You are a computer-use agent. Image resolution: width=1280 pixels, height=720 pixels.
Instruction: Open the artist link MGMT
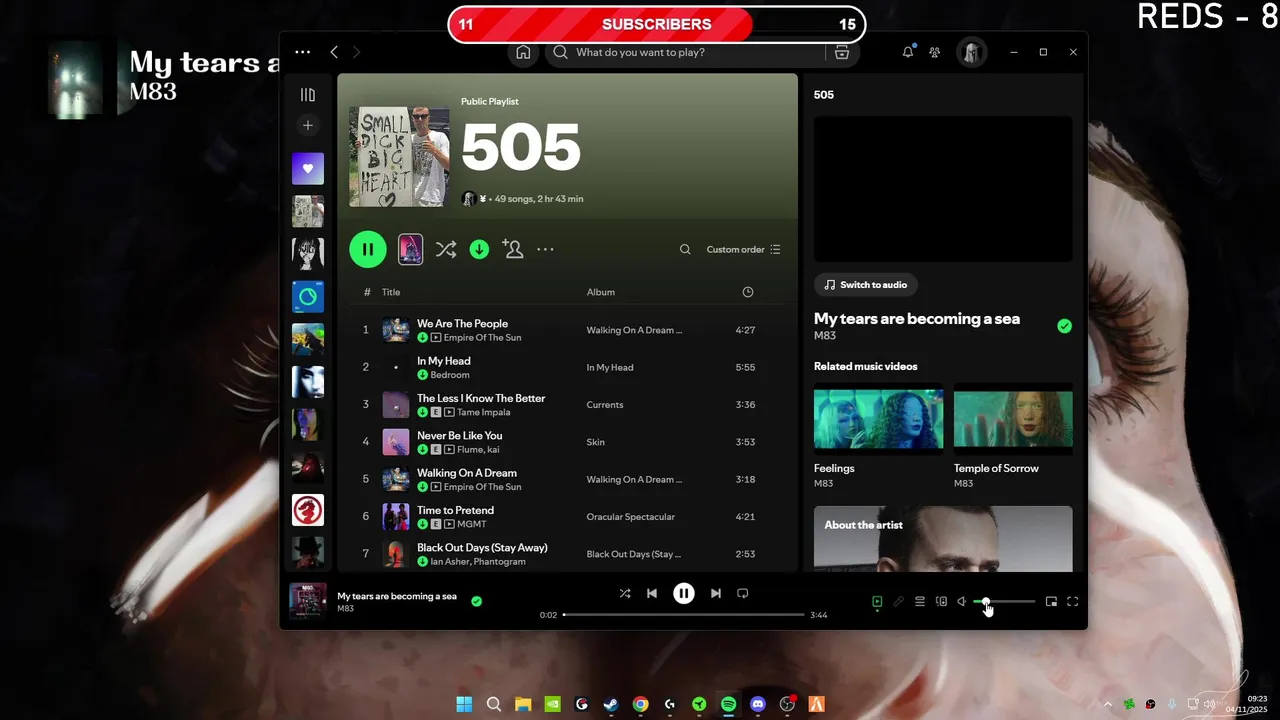point(472,524)
